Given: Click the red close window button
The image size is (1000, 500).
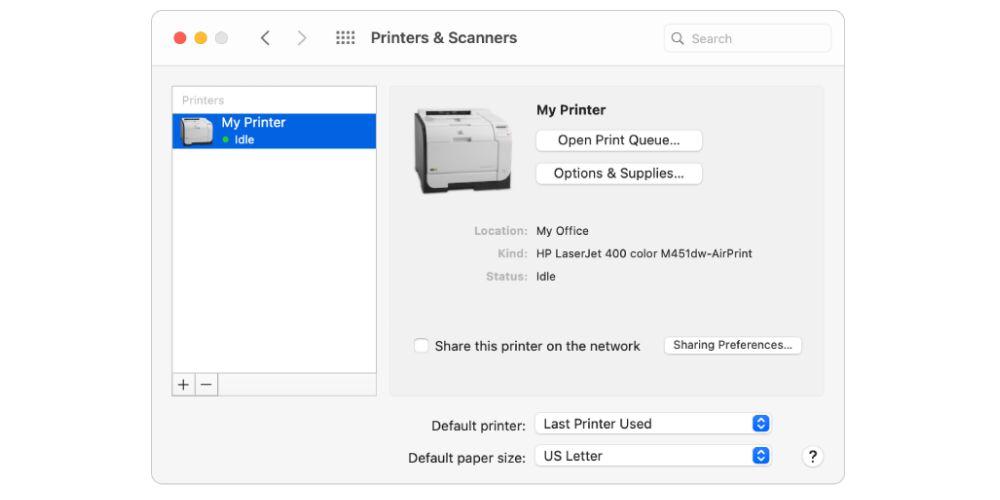Looking at the screenshot, I should [x=180, y=38].
